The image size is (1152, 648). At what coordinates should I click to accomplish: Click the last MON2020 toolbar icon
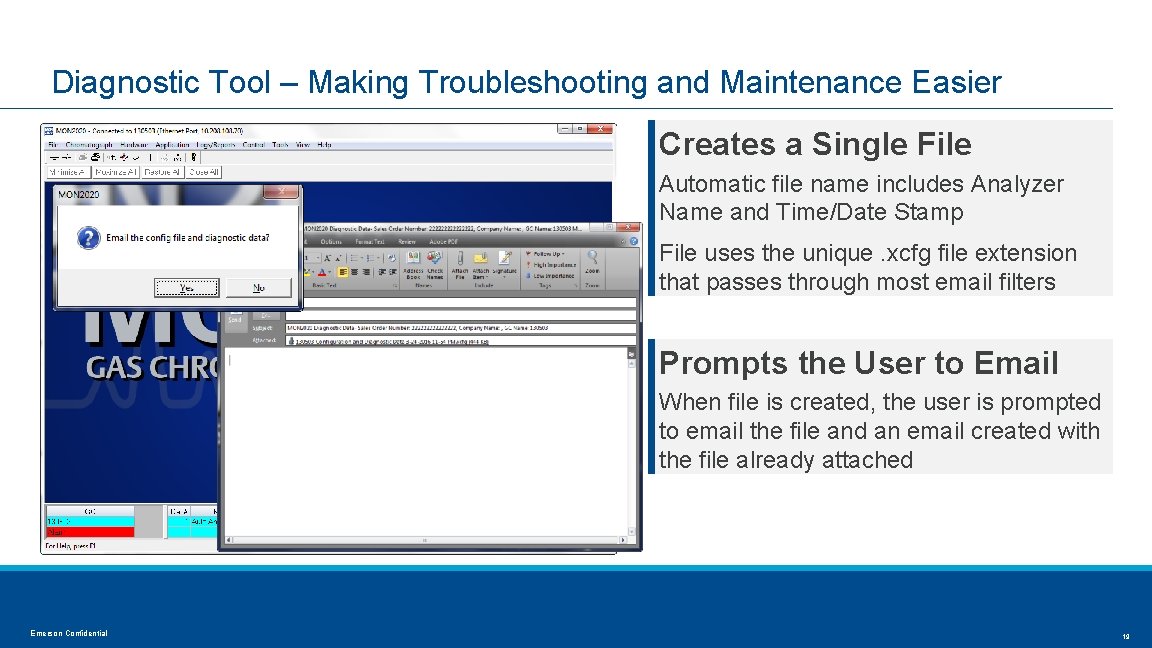pyautogui.click(x=194, y=157)
